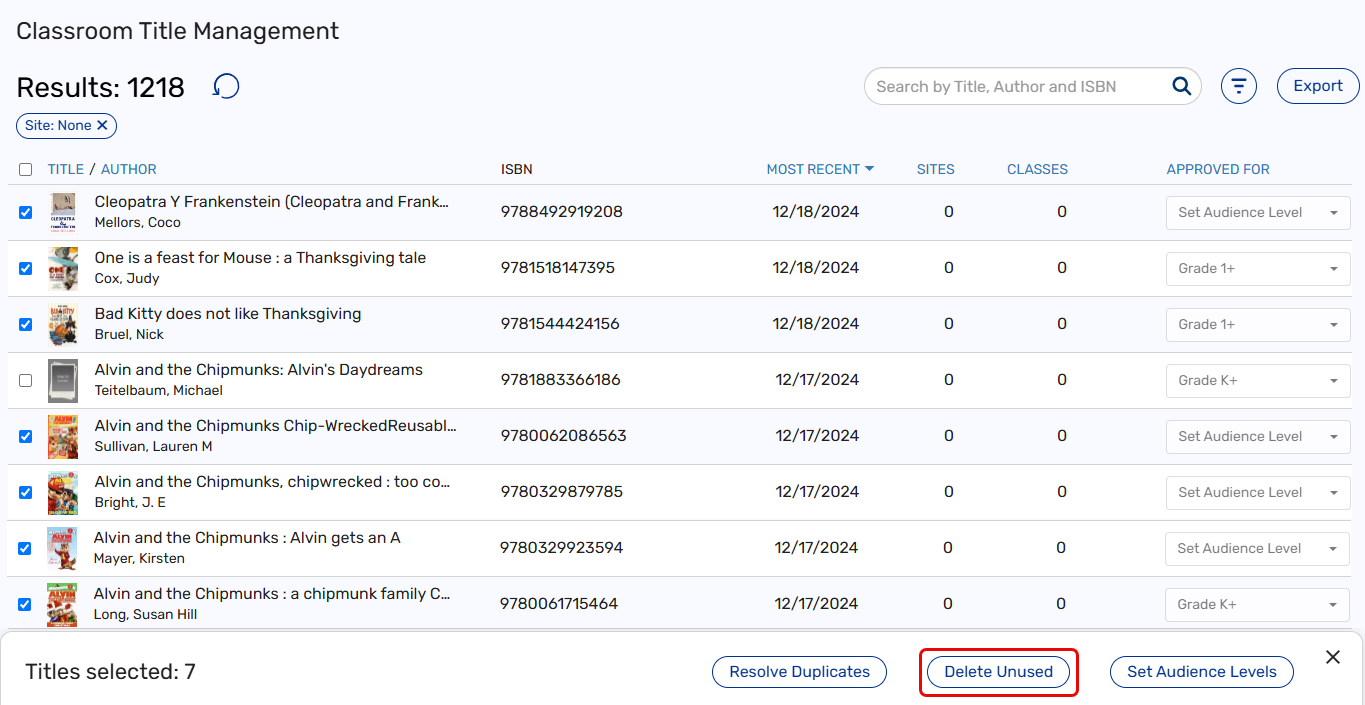The width and height of the screenshot is (1365, 705).
Task: Open Grade 1+ dropdown for Bad Kitty
Action: [1258, 324]
